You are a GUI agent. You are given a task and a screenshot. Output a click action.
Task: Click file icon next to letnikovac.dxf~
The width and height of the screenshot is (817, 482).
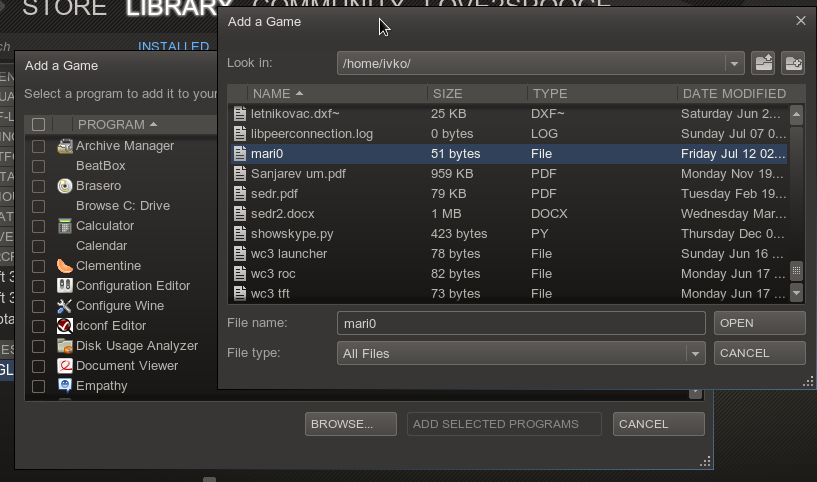(x=240, y=114)
